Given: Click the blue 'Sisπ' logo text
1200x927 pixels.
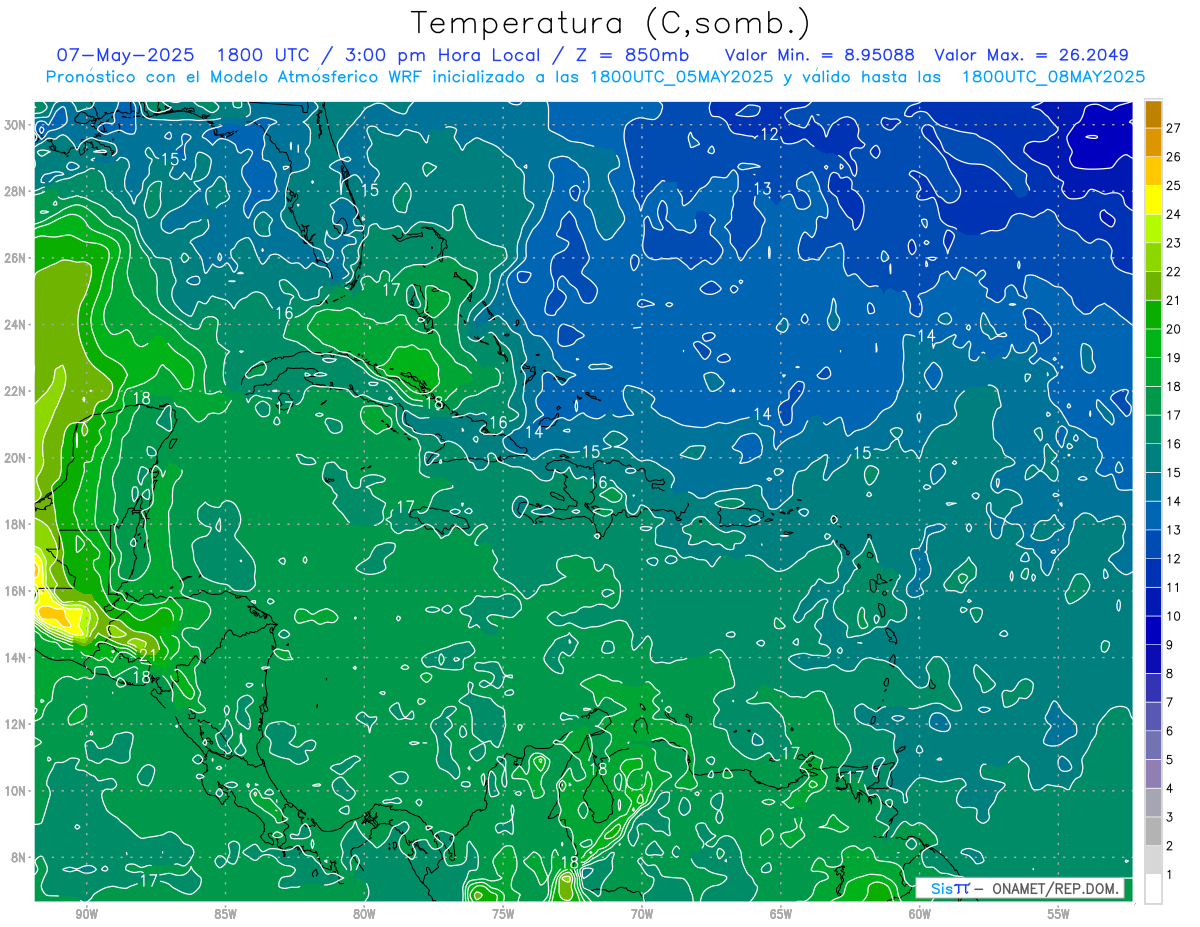Looking at the screenshot, I should [950, 889].
